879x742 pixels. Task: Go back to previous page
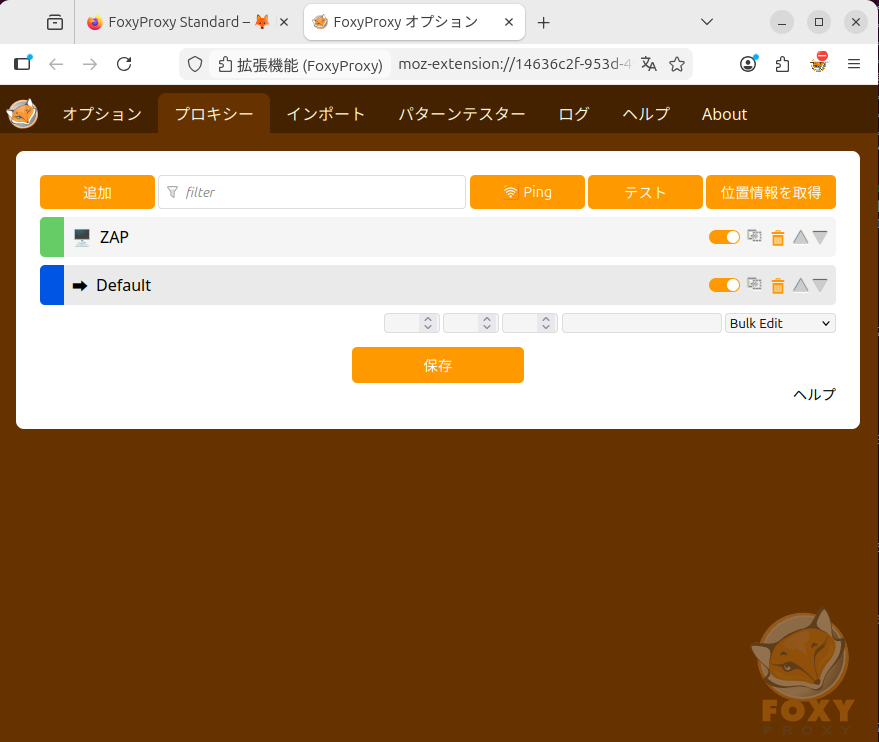[56, 64]
